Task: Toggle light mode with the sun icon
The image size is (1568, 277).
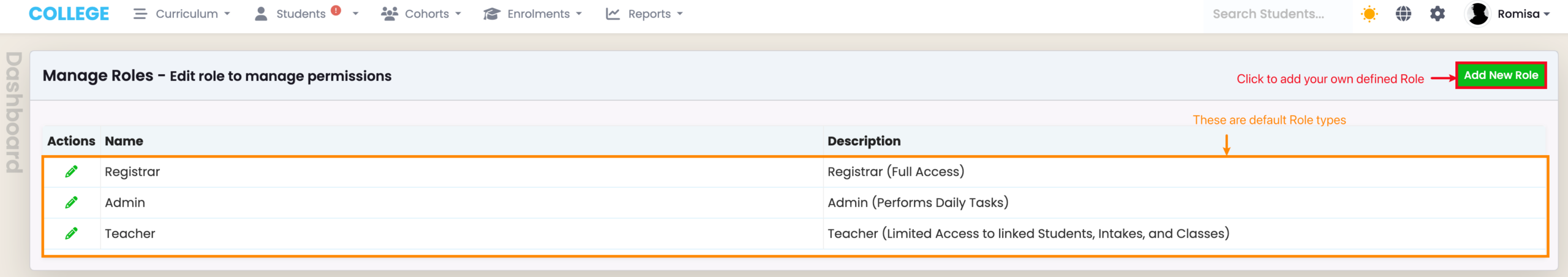Action: click(1369, 13)
